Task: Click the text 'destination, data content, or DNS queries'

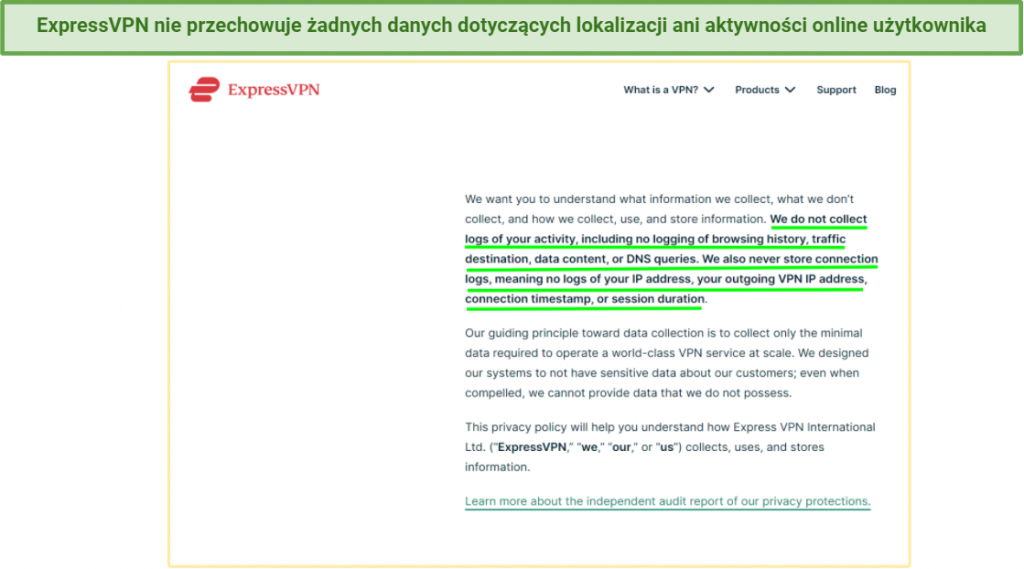Action: [x=581, y=259]
